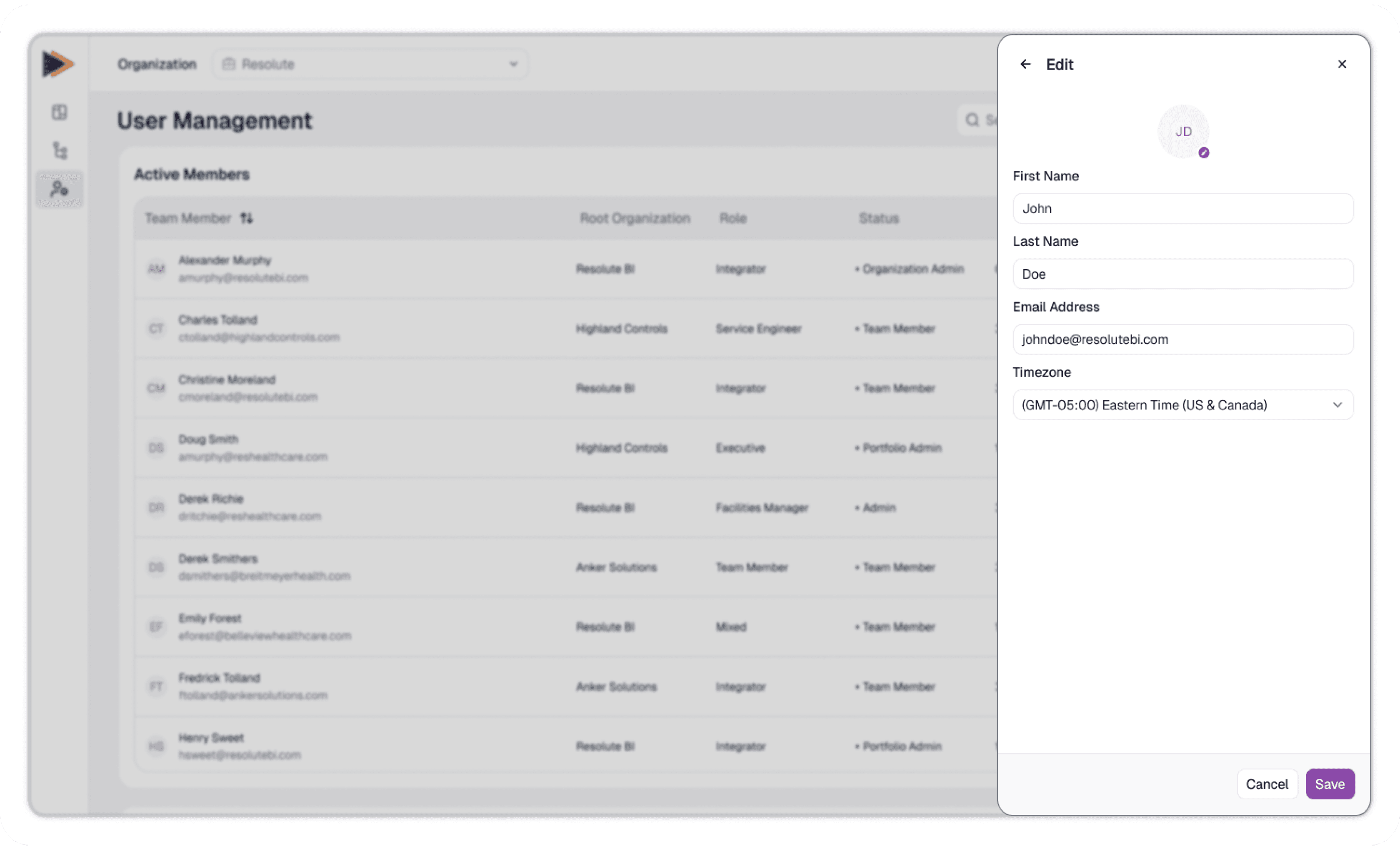Screen dimensions: 1400x846
Task: Open the Timezone dropdown
Action: (1170, 404)
